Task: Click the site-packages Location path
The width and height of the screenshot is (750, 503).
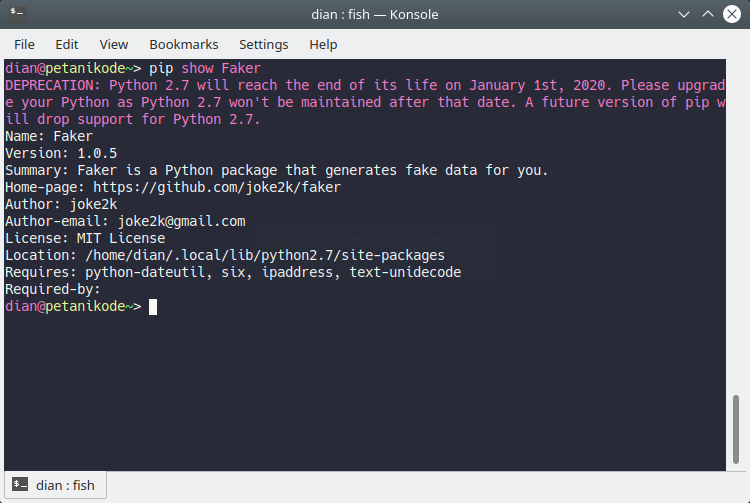Action: point(265,255)
